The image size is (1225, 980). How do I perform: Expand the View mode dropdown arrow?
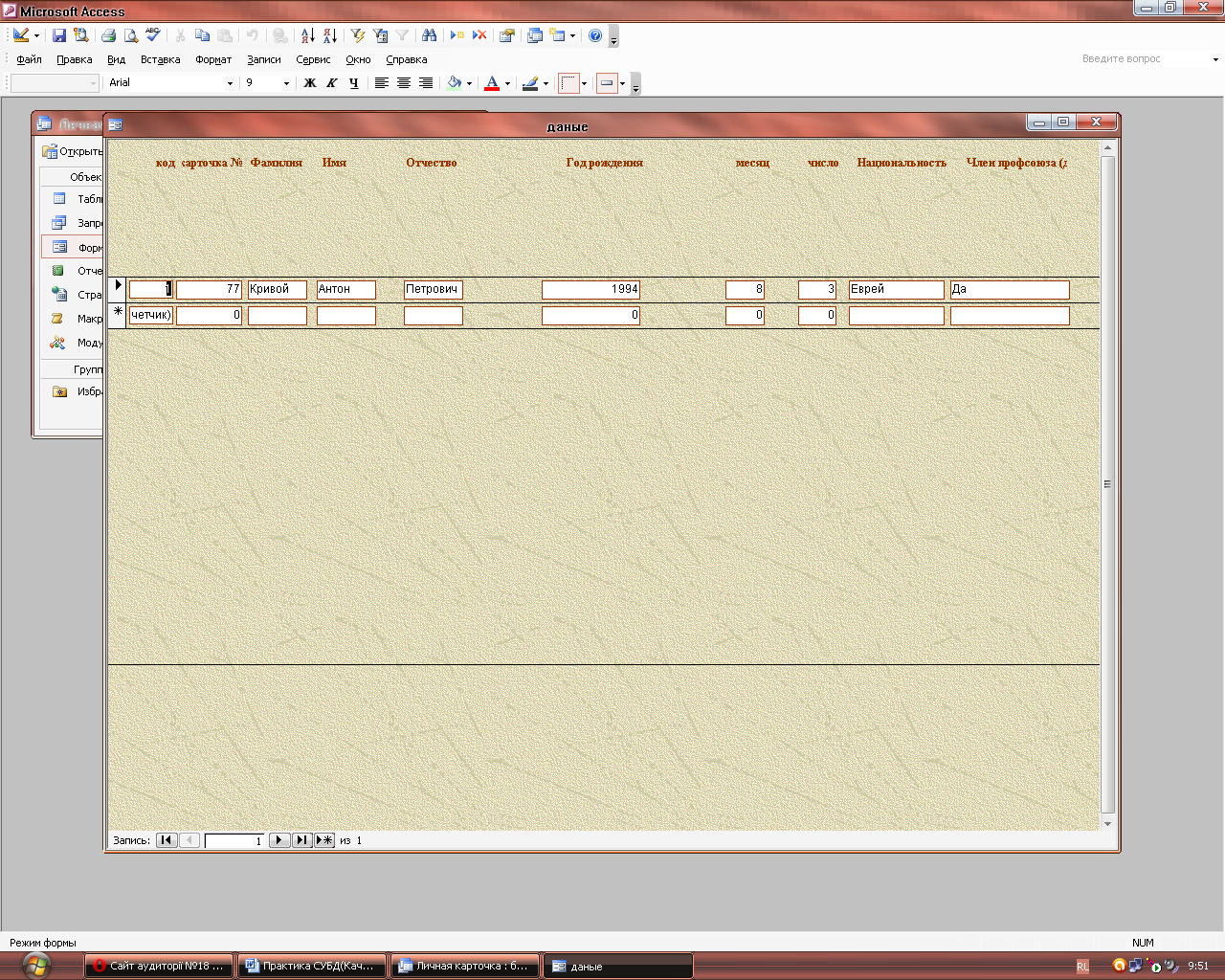37,35
